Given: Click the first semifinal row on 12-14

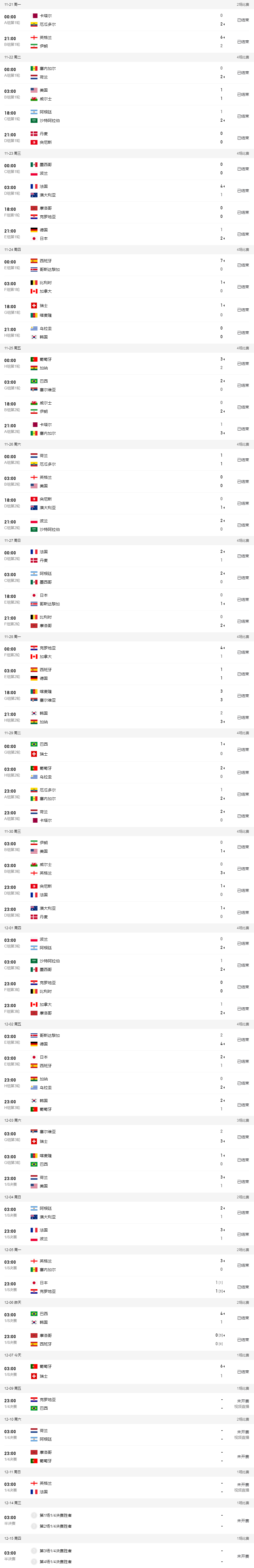Looking at the screenshot, I should pos(127,1520).
